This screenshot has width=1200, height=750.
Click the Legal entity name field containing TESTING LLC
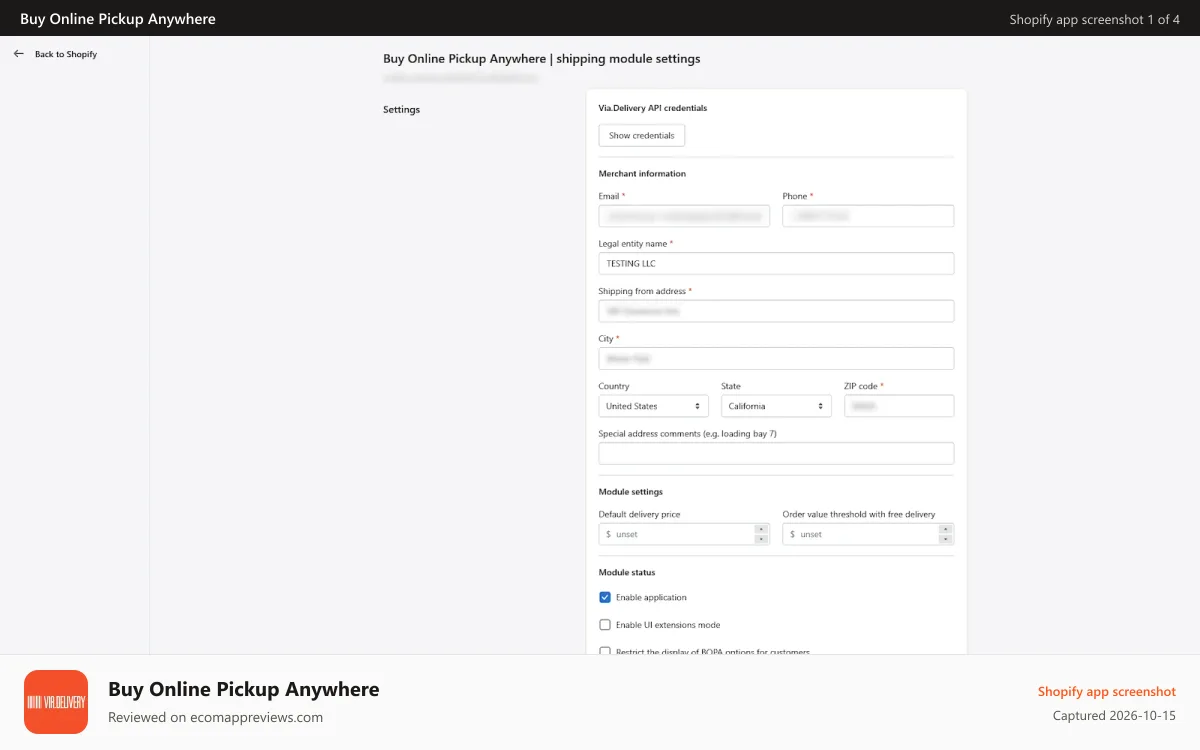[776, 263]
